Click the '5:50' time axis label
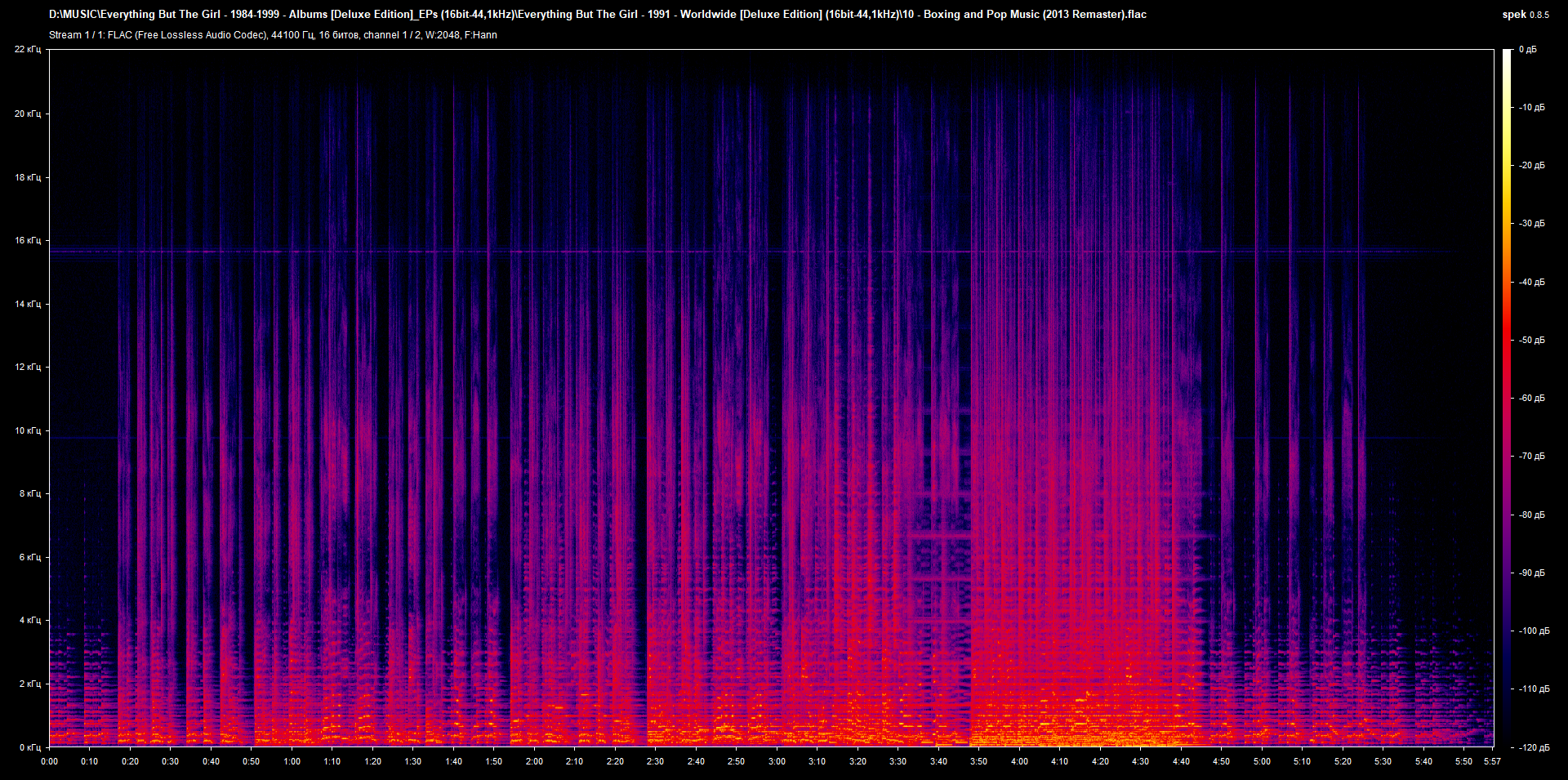The height and width of the screenshot is (780, 1568). 1463,762
